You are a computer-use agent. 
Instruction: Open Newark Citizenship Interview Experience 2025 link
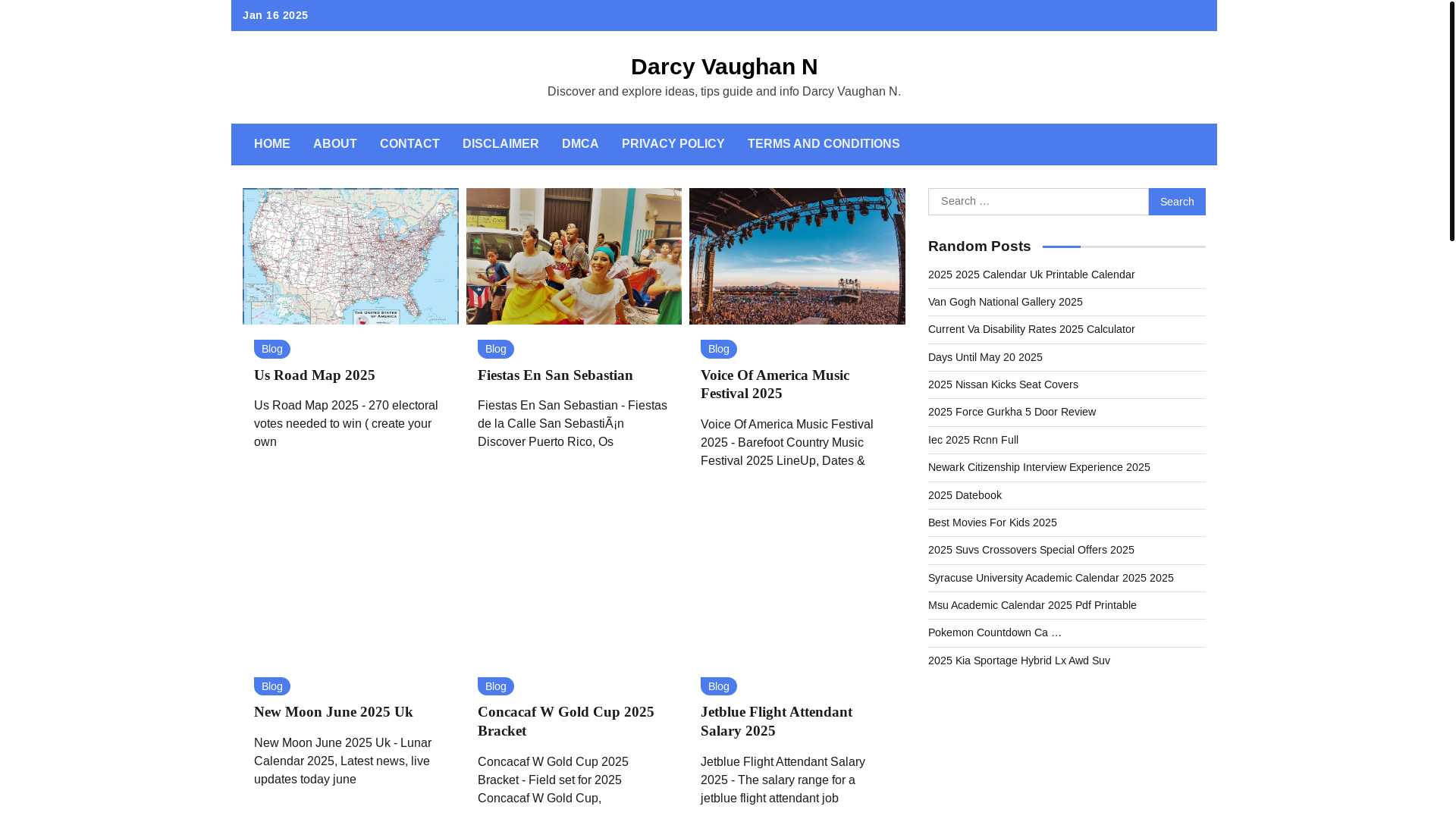[1039, 467]
